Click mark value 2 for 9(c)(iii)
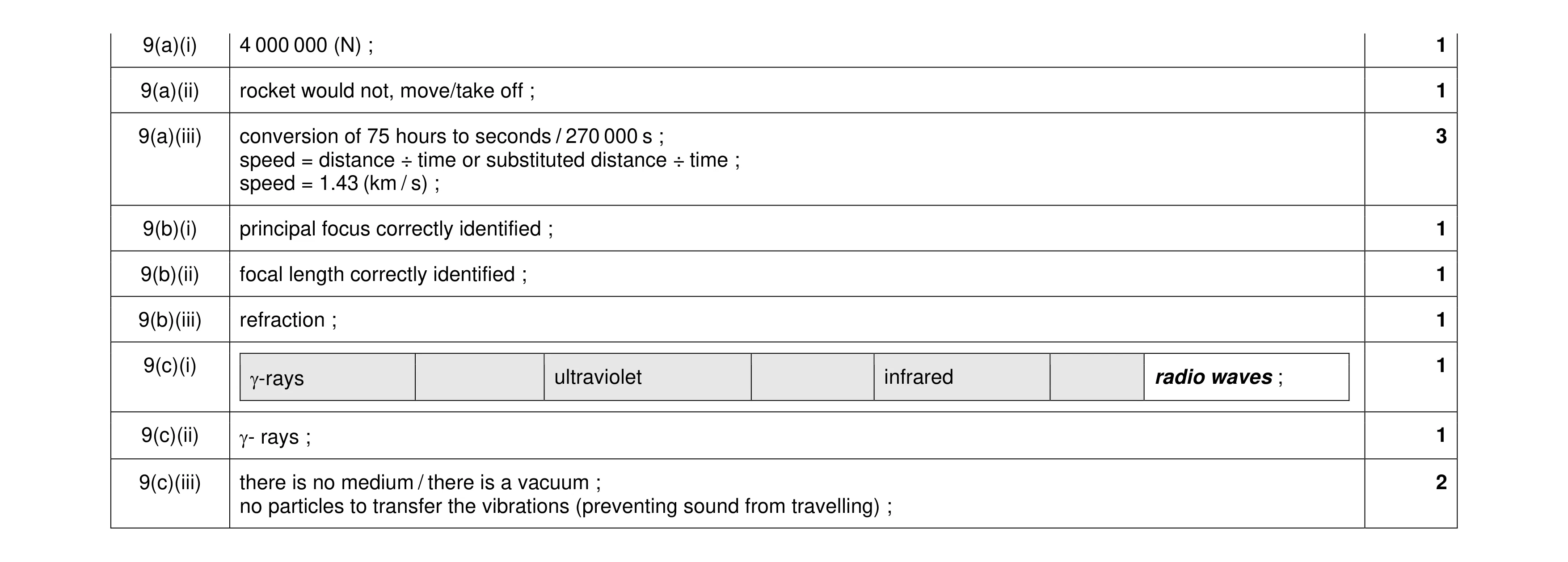 click(1441, 482)
